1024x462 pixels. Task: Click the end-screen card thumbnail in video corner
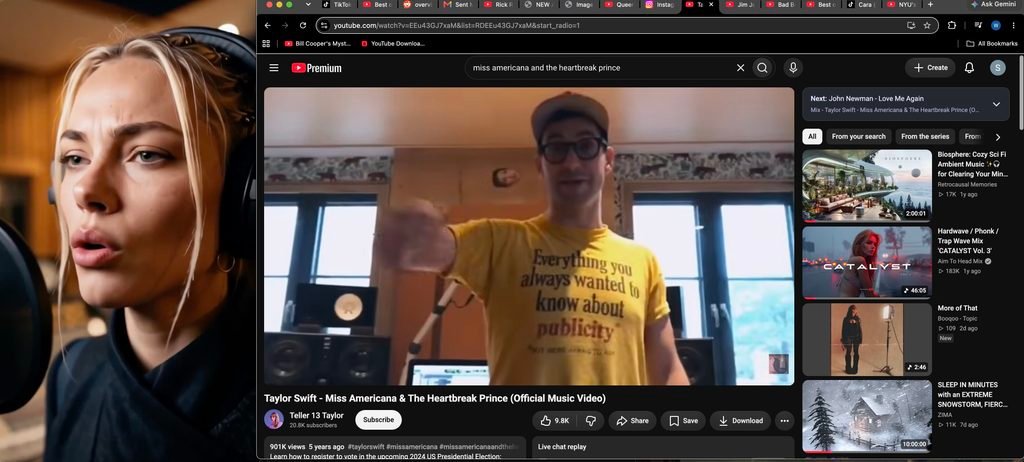tap(778, 364)
